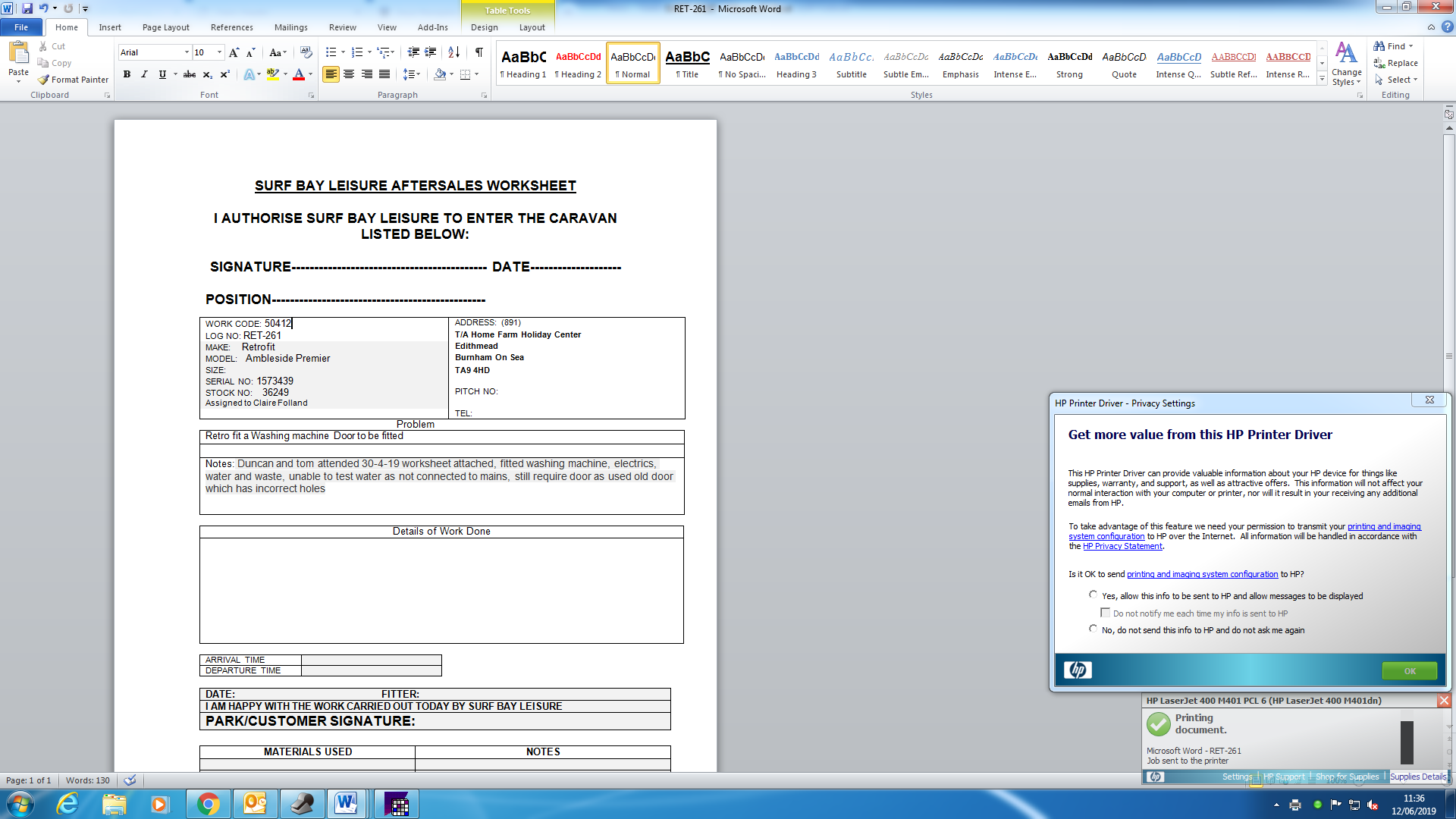1456x819 pixels.
Task: Click the Italic formatting icon
Action: tap(144, 74)
